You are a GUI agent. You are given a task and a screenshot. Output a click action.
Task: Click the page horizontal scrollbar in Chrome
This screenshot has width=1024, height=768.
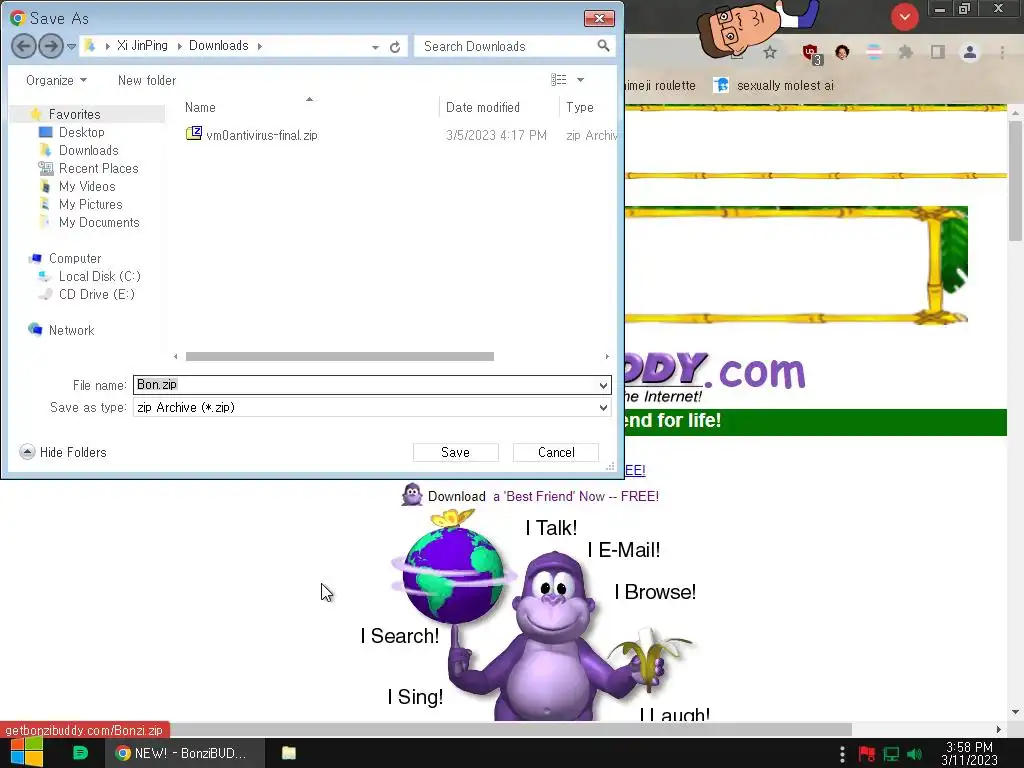point(511,729)
